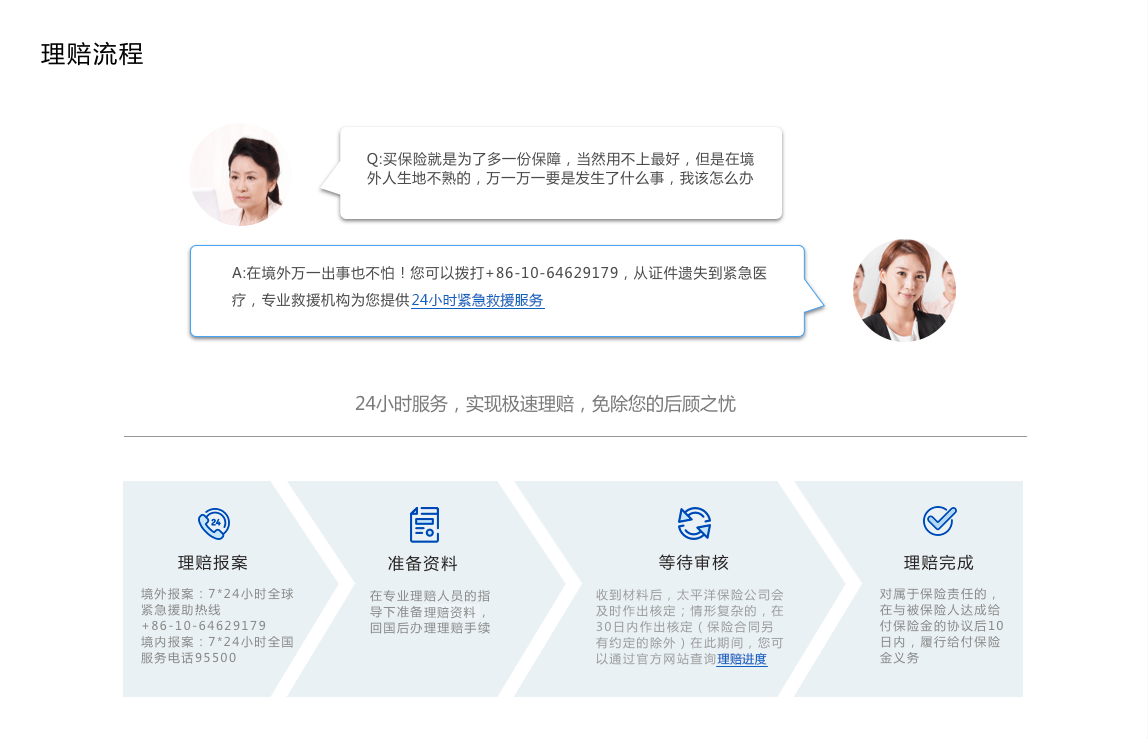The height and width of the screenshot is (739, 1148).
Task: Click the service agent avatar on the right
Action: click(x=904, y=290)
